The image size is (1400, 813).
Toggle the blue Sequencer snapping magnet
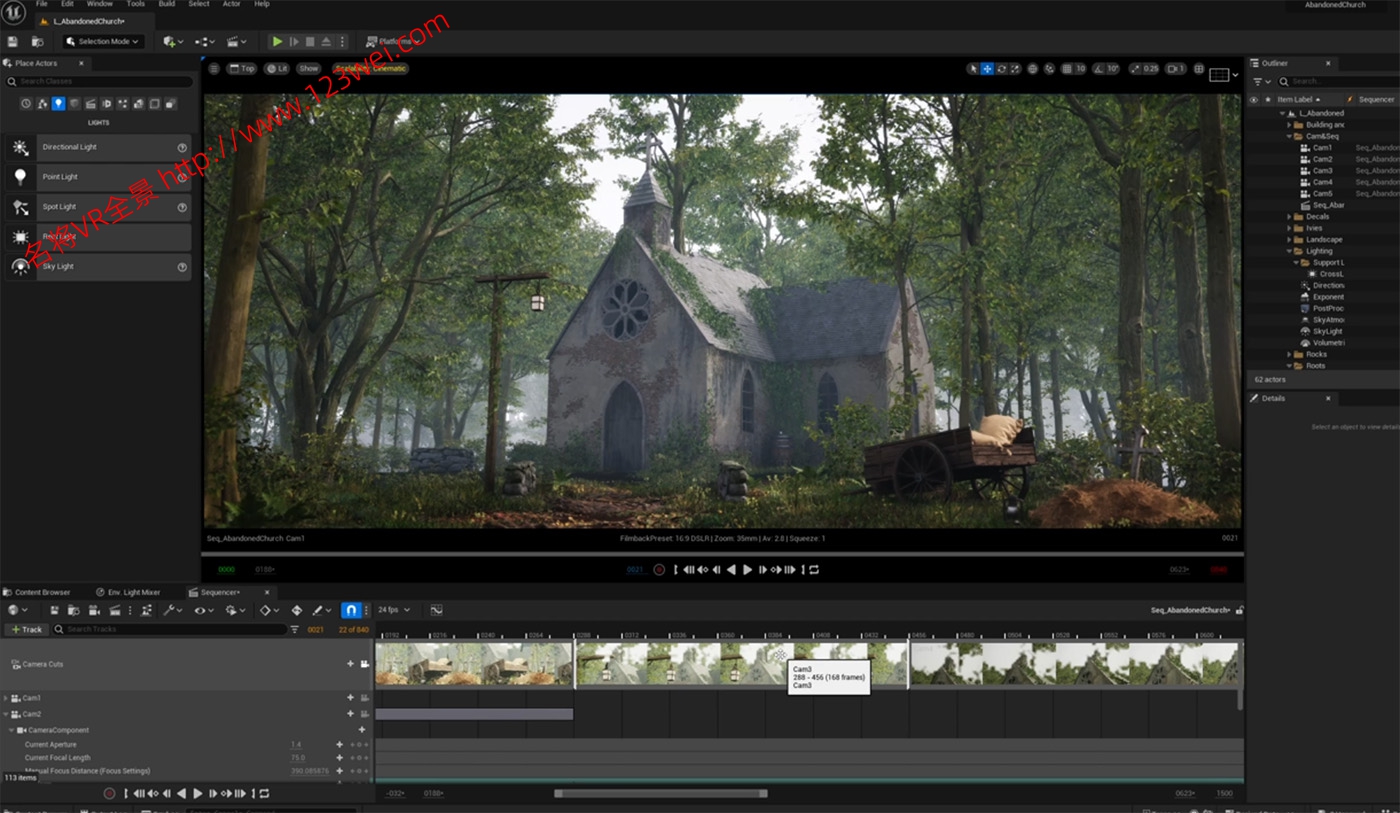[351, 610]
